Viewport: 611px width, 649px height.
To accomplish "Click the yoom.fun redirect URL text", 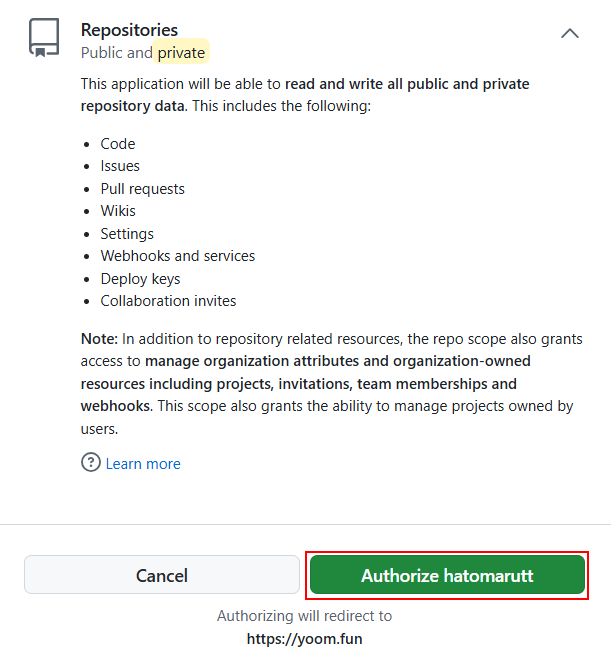I will (x=304, y=638).
